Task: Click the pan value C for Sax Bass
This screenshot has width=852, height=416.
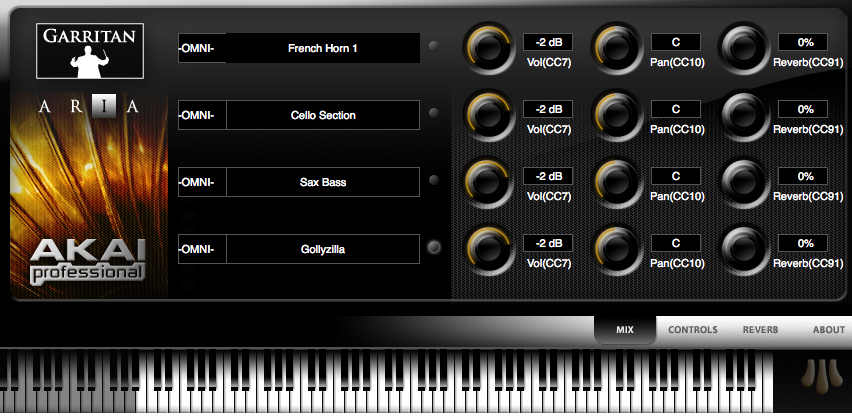Action: [x=676, y=176]
